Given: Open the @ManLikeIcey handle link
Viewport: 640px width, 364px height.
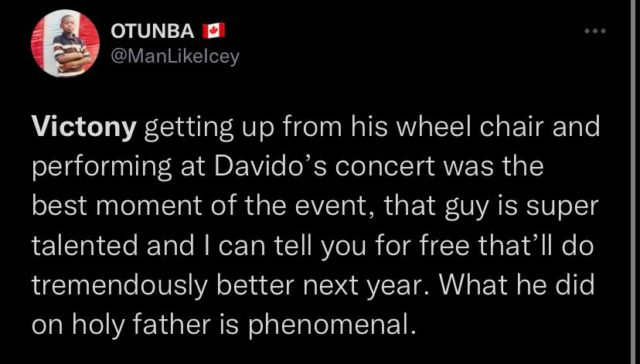Looking at the screenshot, I should tap(175, 57).
